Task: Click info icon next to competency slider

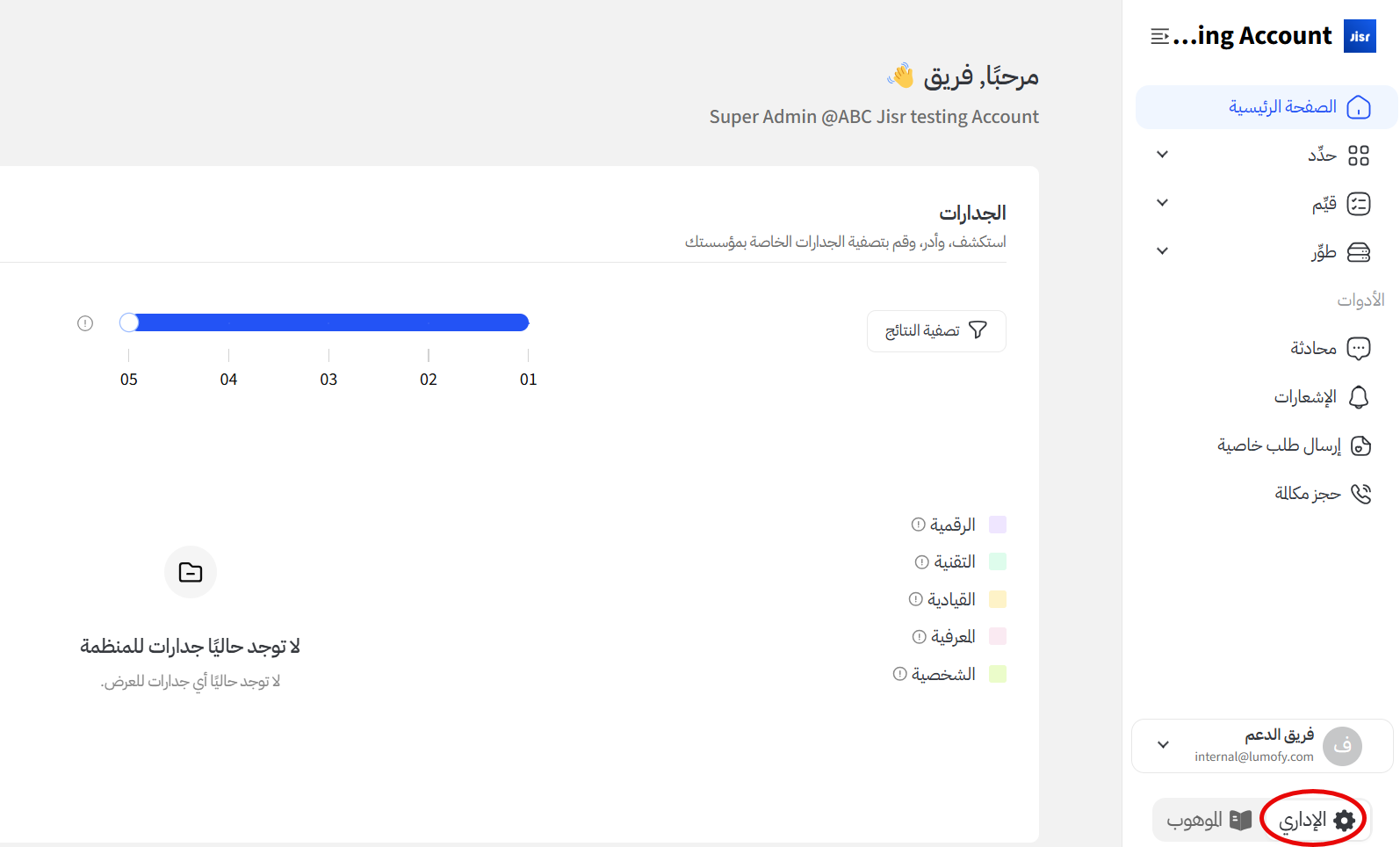Action: pos(85,323)
